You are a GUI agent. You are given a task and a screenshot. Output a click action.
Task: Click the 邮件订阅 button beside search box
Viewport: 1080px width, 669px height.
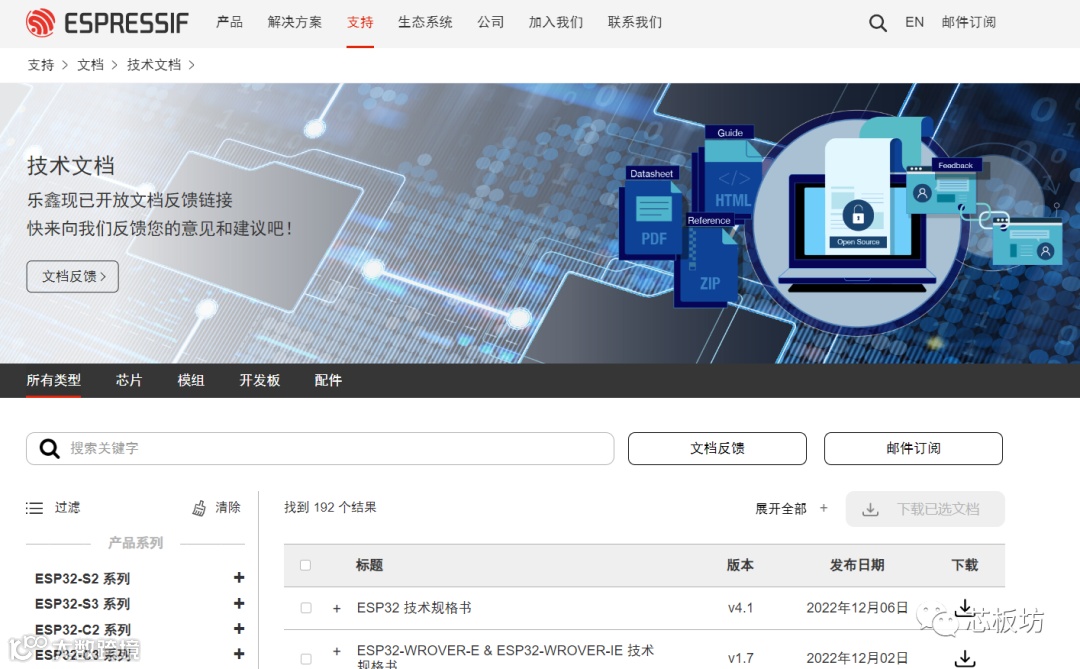(913, 449)
